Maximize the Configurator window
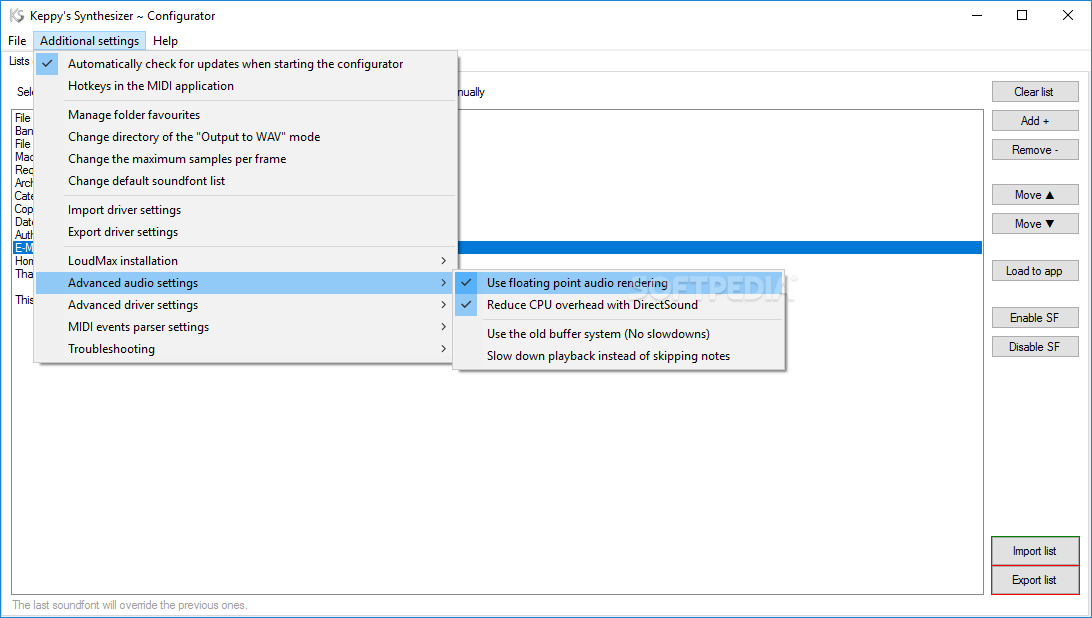The height and width of the screenshot is (618, 1092). pos(1022,15)
